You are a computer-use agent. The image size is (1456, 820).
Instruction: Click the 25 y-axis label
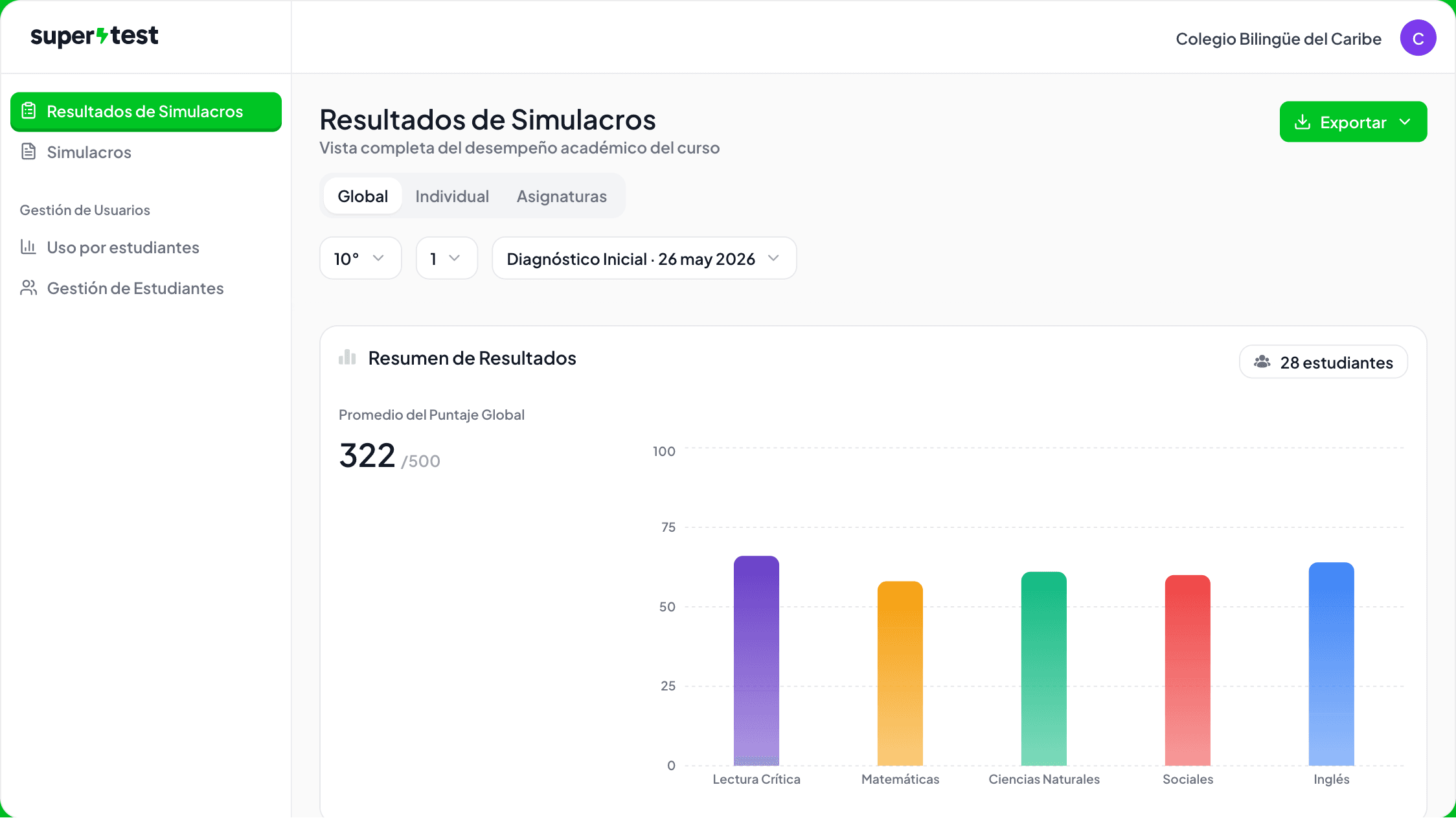[x=668, y=686]
